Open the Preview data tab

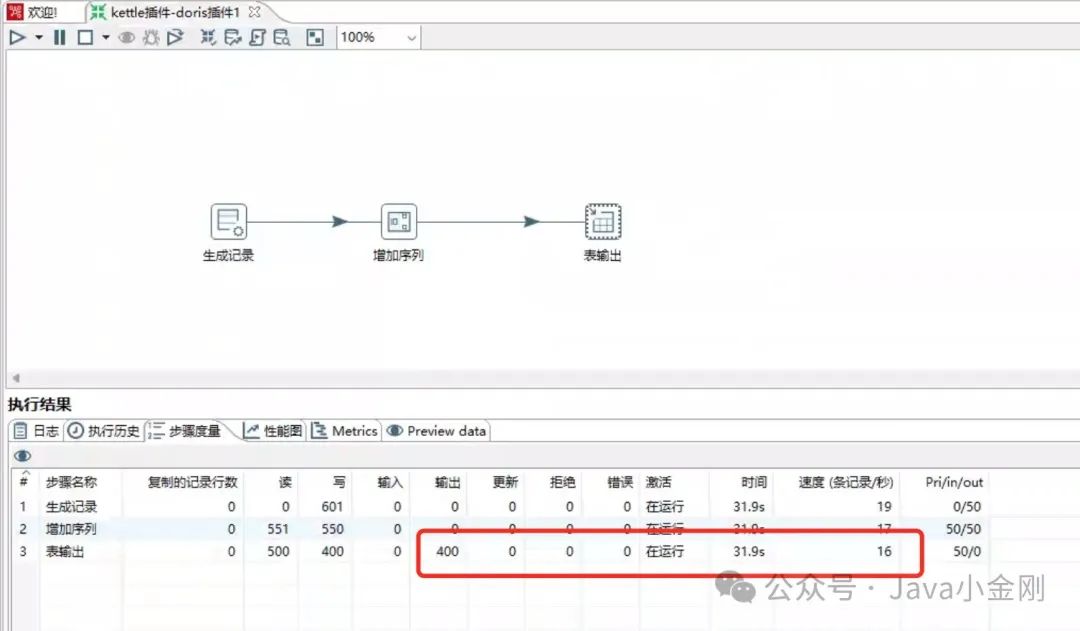tap(437, 431)
